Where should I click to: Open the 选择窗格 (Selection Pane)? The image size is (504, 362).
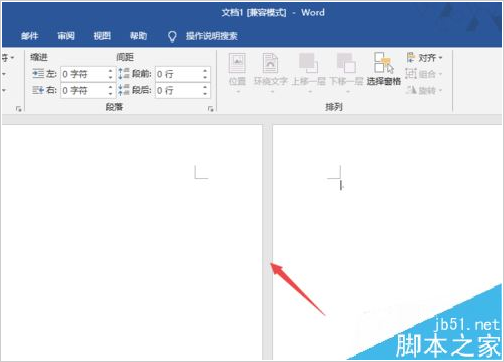pyautogui.click(x=384, y=69)
